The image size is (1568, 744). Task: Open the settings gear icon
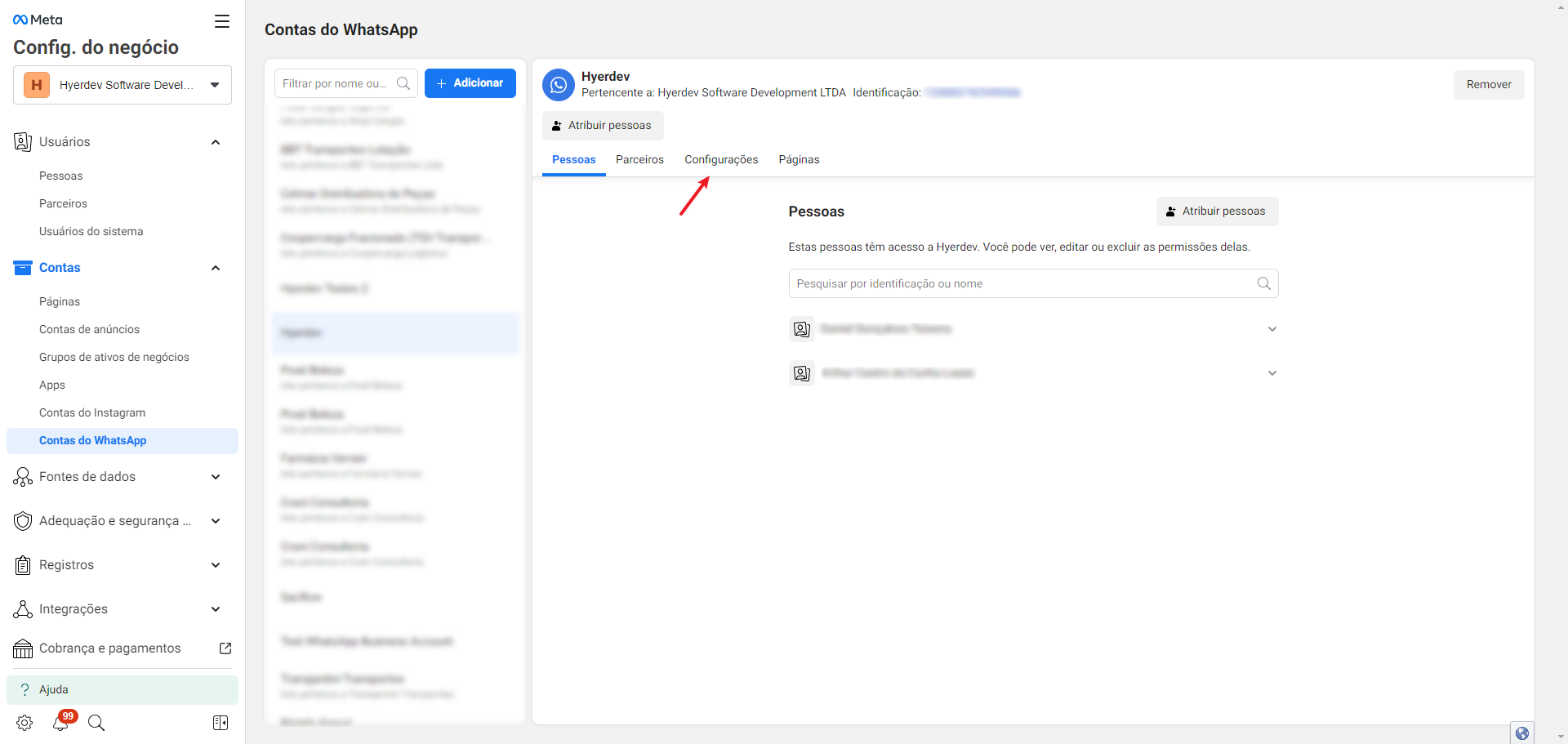pos(24,723)
